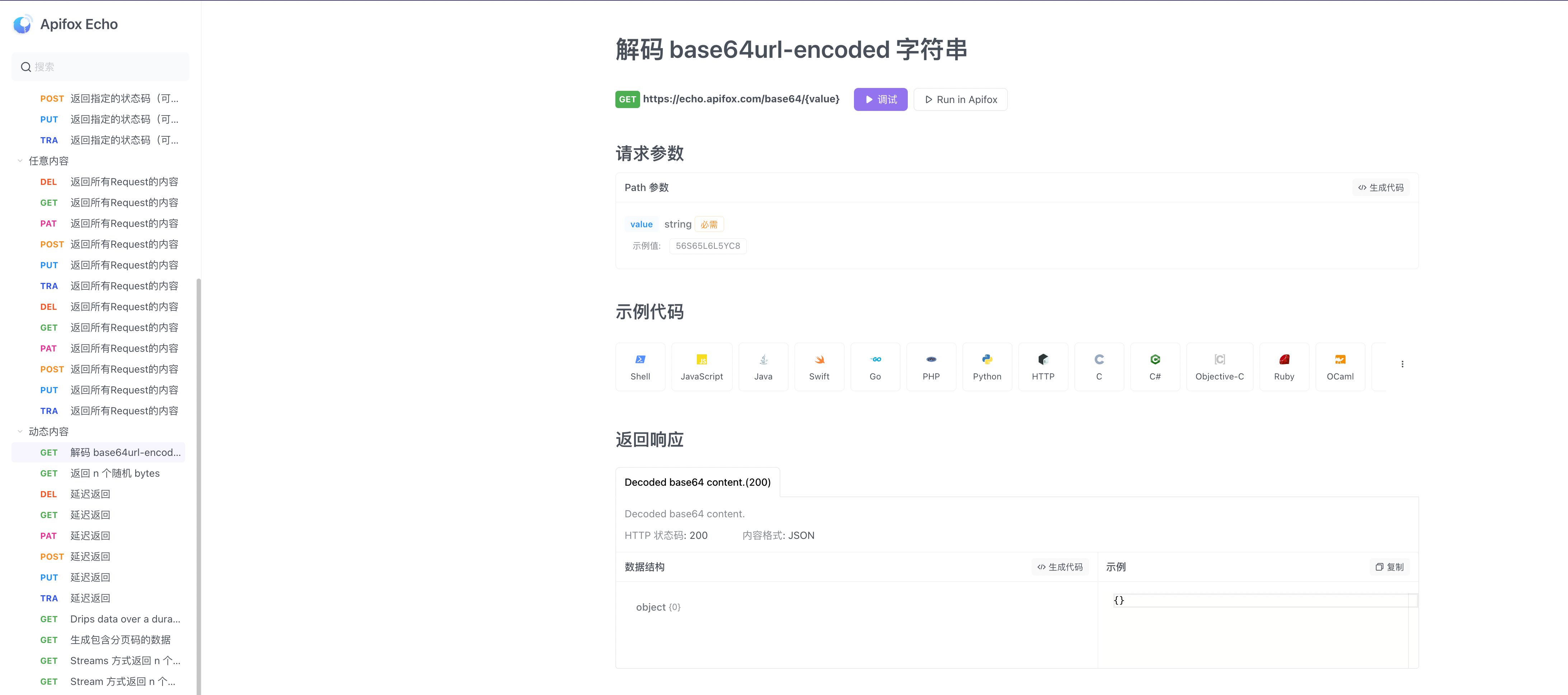
Task: Open POST 返回指定的状态码 in sidebar
Action: [99, 98]
